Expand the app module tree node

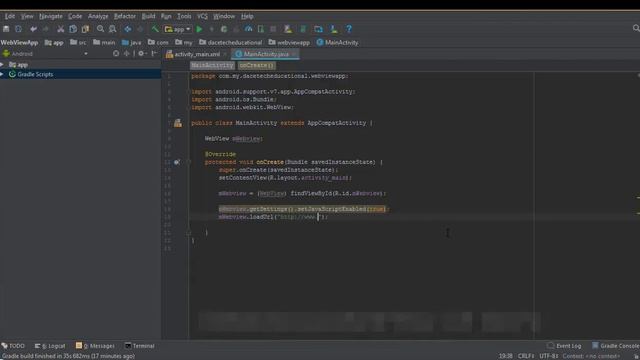pyautogui.click(x=2, y=64)
